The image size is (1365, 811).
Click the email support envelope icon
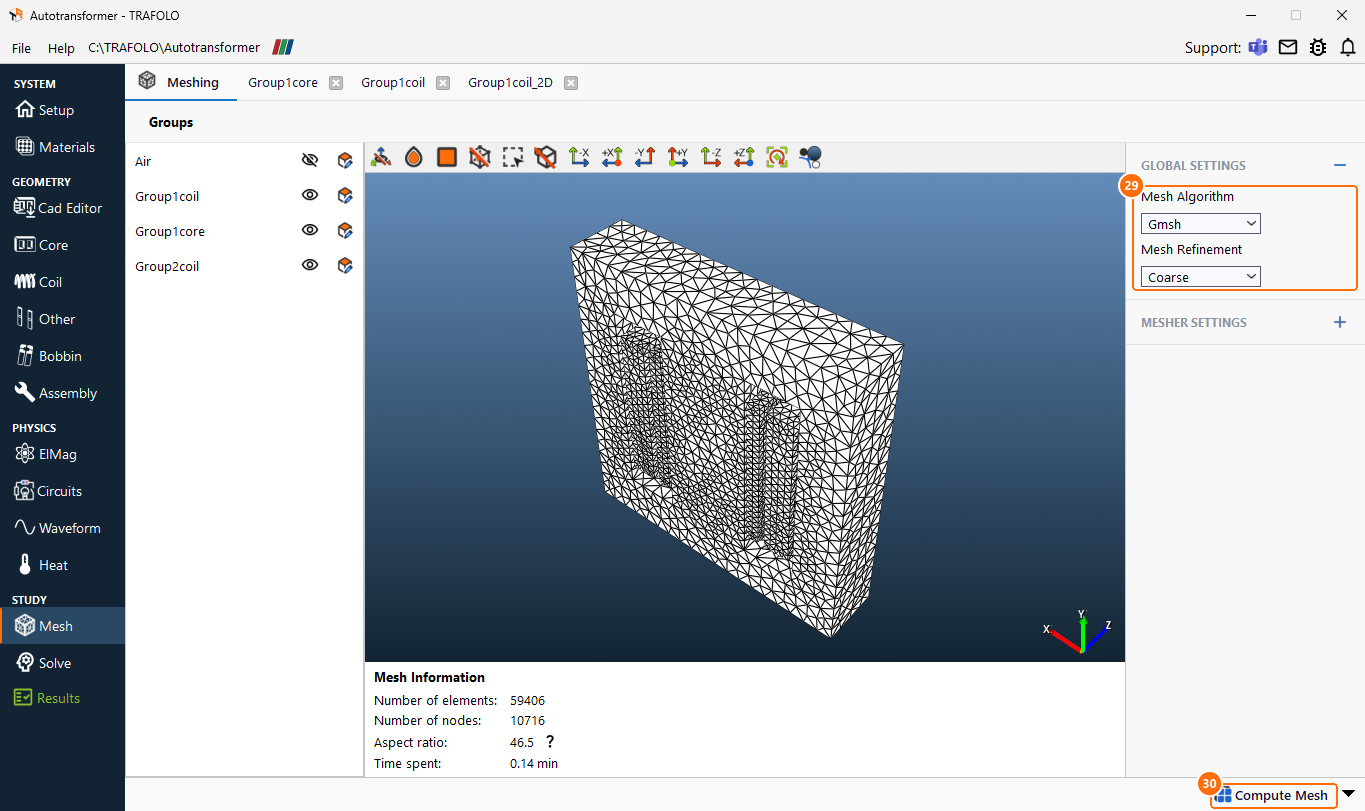tap(1288, 47)
